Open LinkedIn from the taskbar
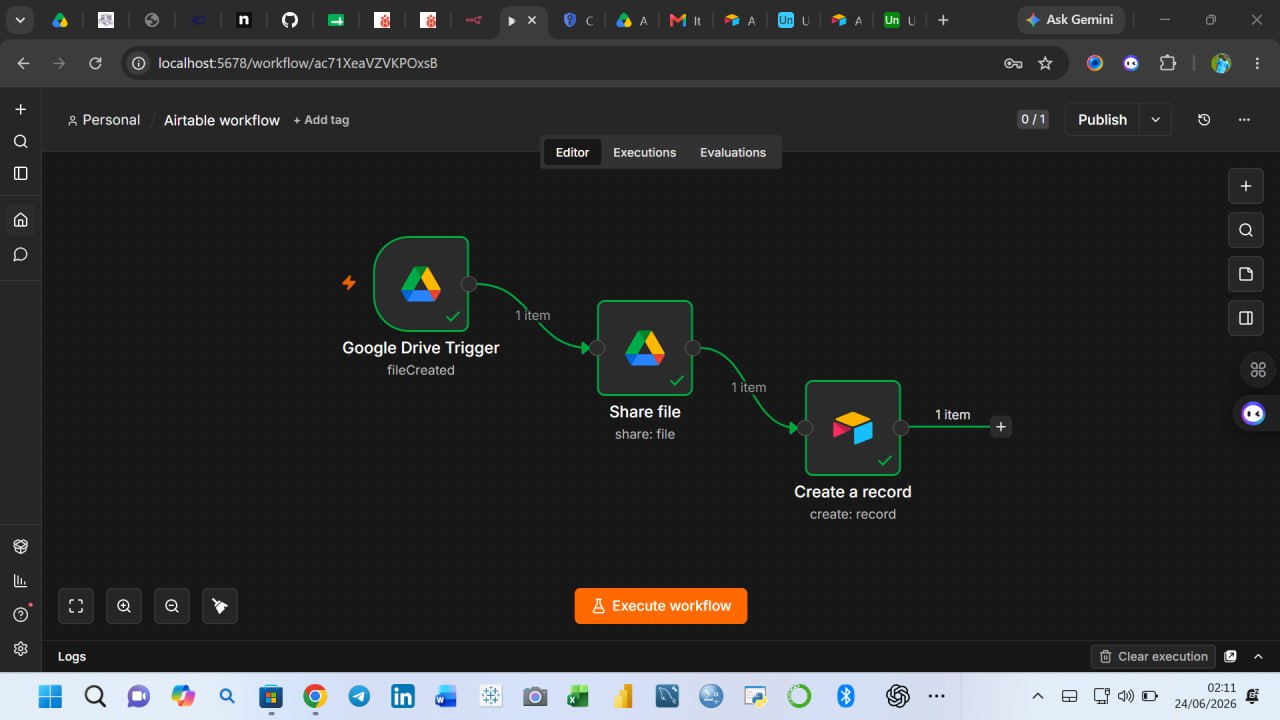Viewport: 1280px width, 720px height. pyautogui.click(x=403, y=696)
